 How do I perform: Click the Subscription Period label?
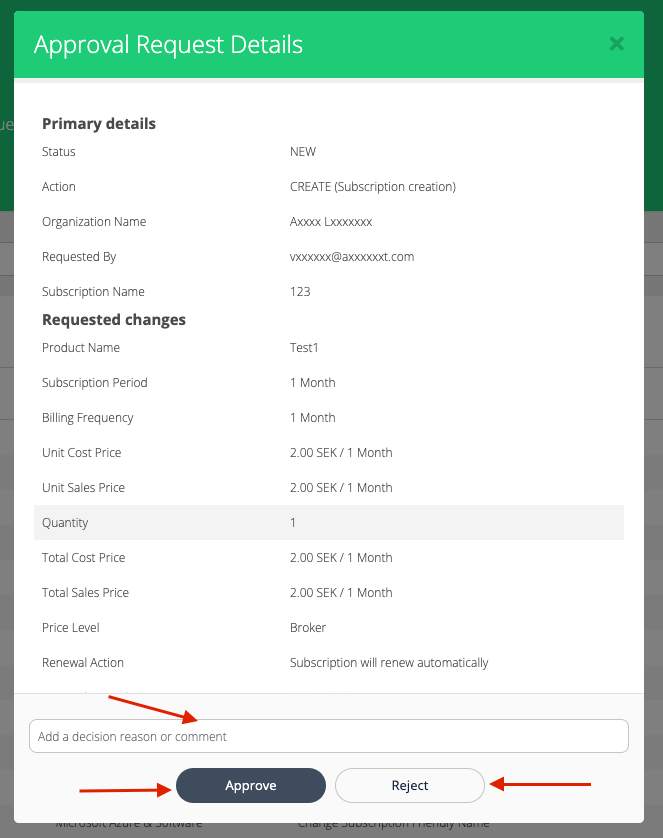[95, 383]
